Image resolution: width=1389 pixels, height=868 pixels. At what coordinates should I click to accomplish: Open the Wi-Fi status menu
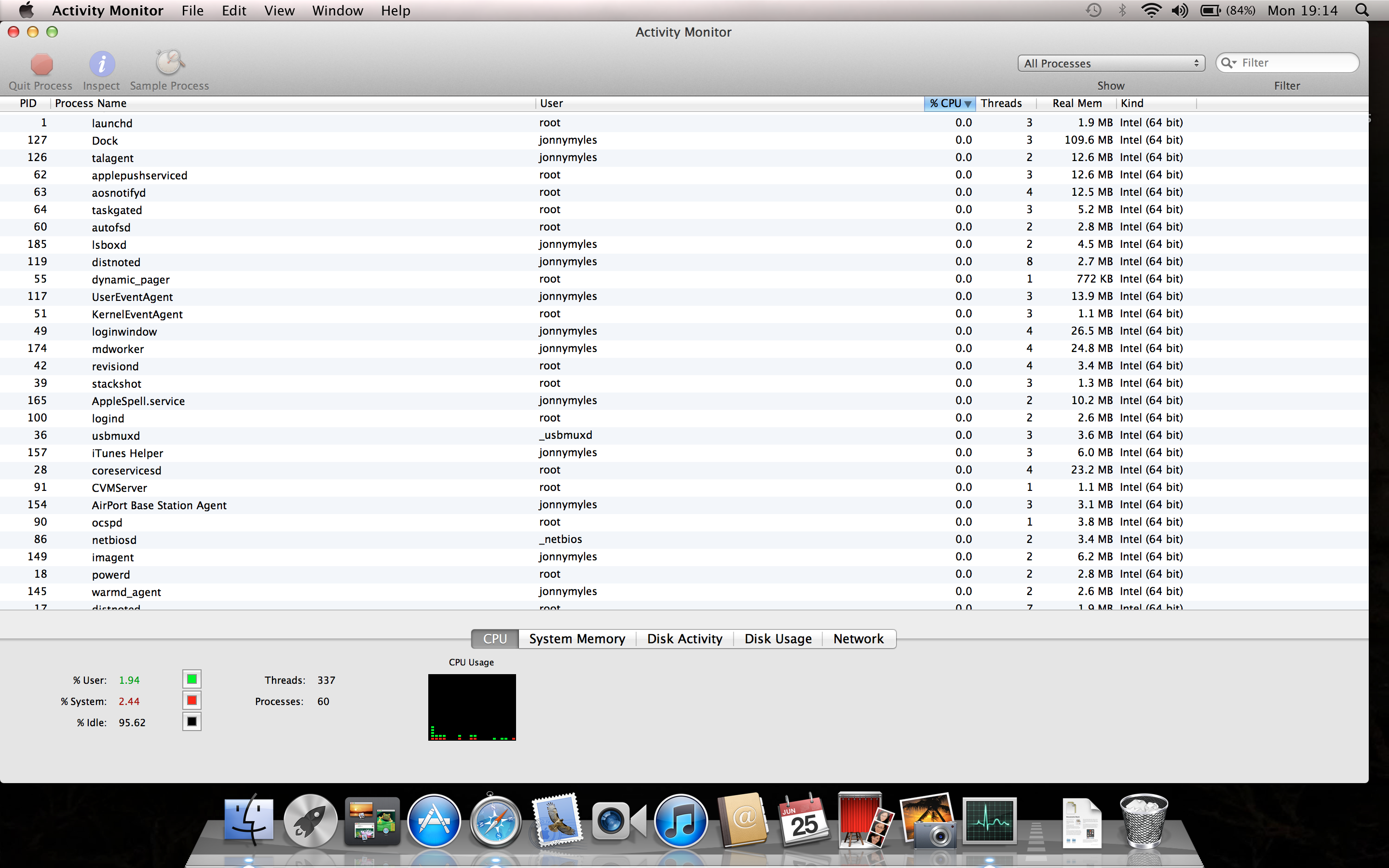point(1151,10)
